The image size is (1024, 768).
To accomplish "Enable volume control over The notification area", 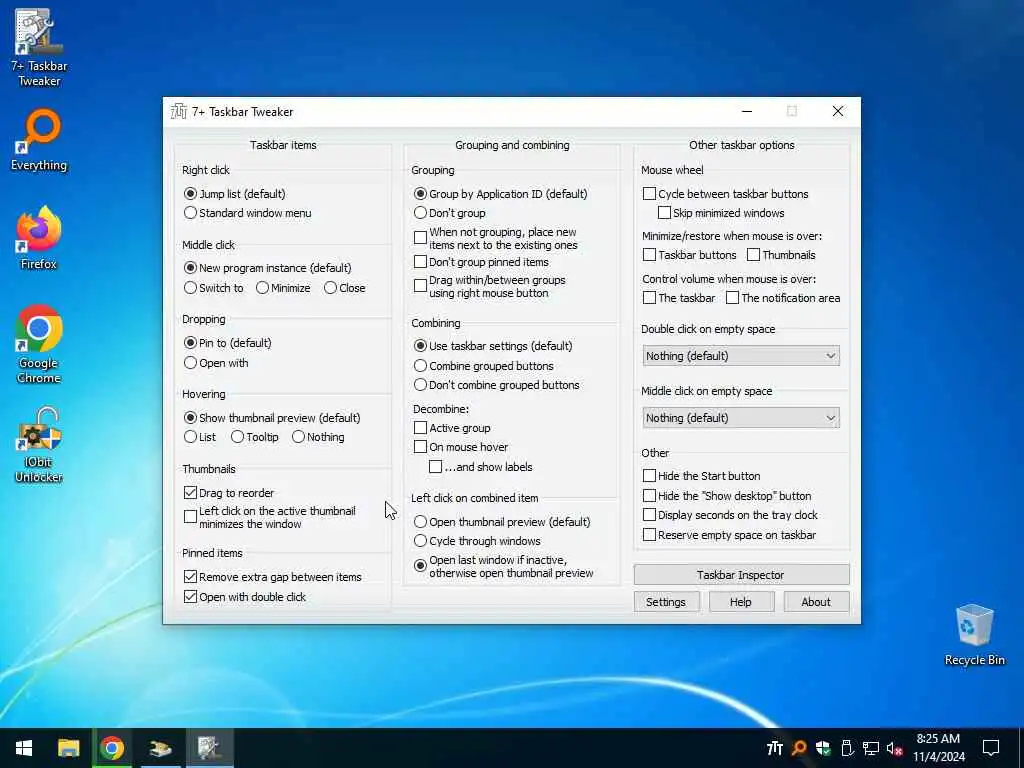I will coord(733,298).
